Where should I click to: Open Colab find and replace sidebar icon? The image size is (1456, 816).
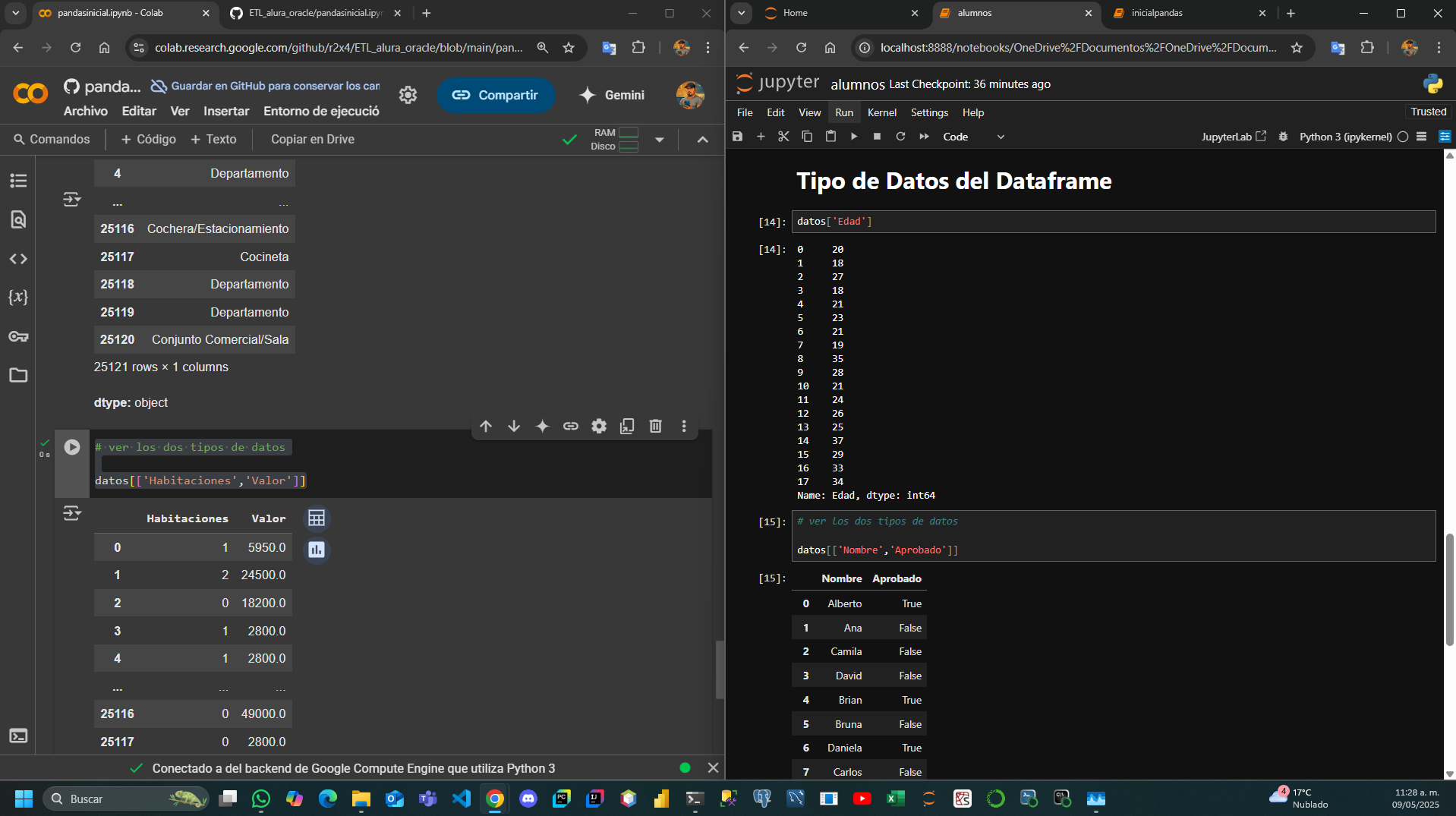click(x=18, y=219)
